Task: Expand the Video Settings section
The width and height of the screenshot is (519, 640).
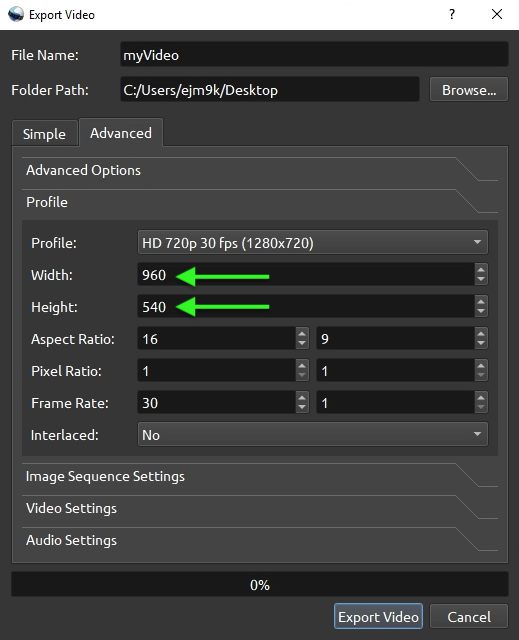Action: pyautogui.click(x=260, y=508)
